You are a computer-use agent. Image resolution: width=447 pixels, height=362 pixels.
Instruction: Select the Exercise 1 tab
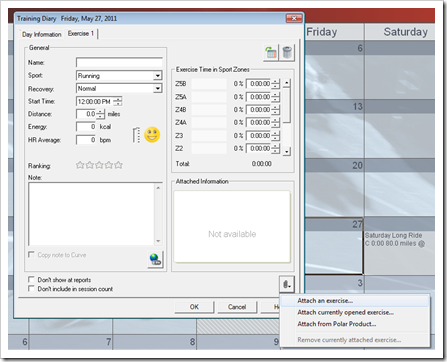pyautogui.click(x=81, y=34)
